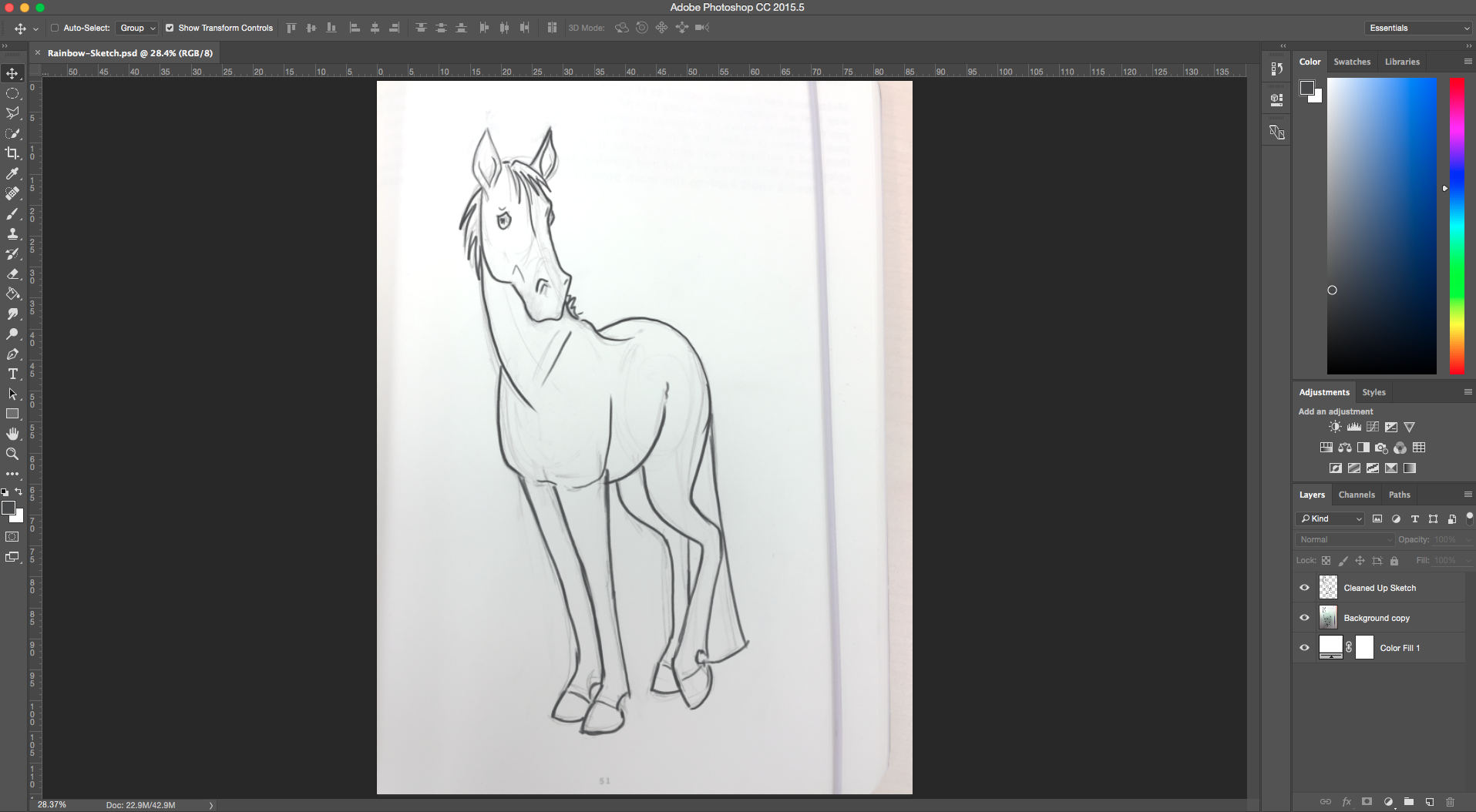Select the Eraser tool

pyautogui.click(x=12, y=274)
